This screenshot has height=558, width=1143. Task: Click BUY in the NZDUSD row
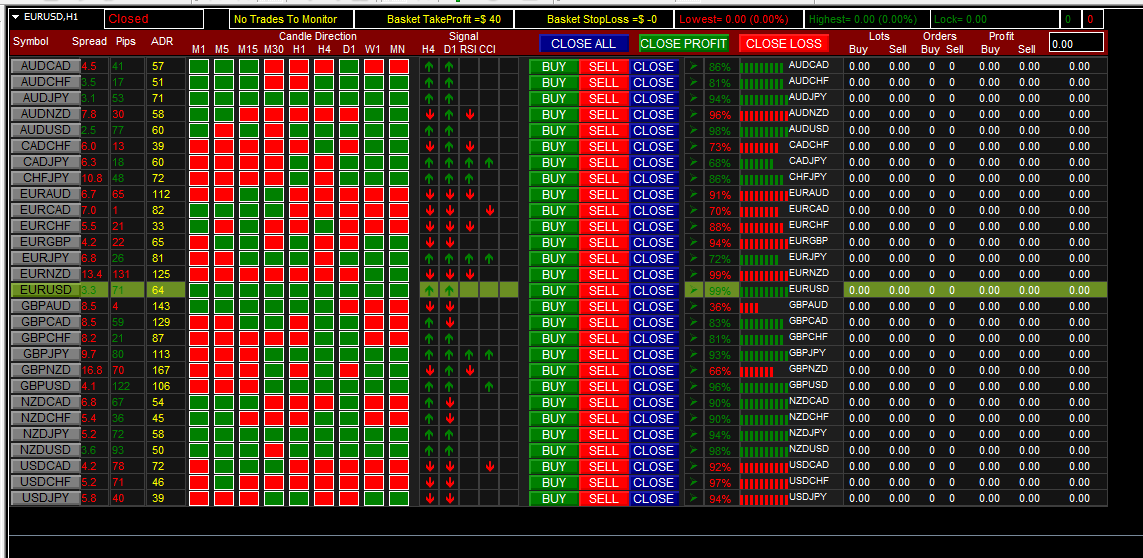pyautogui.click(x=554, y=451)
